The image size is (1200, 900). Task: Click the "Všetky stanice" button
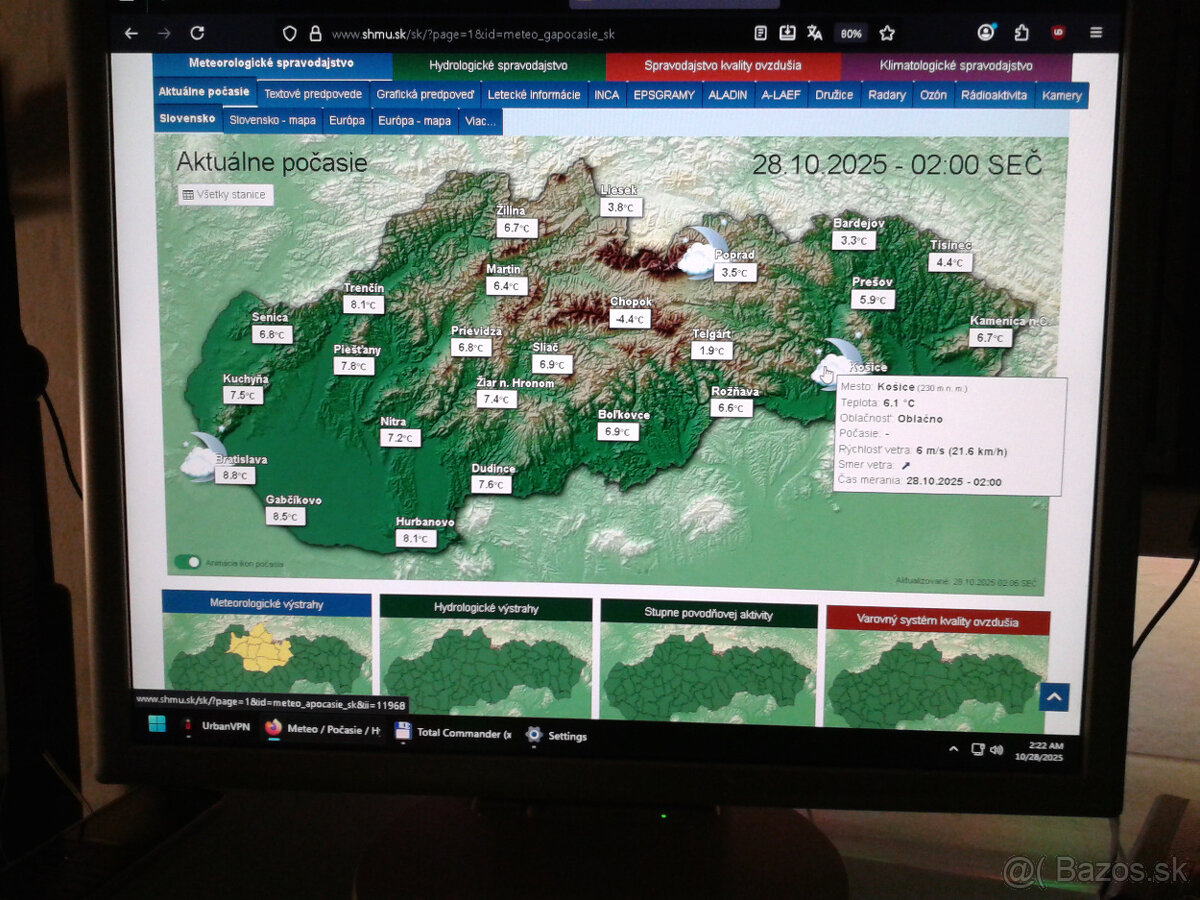(225, 195)
